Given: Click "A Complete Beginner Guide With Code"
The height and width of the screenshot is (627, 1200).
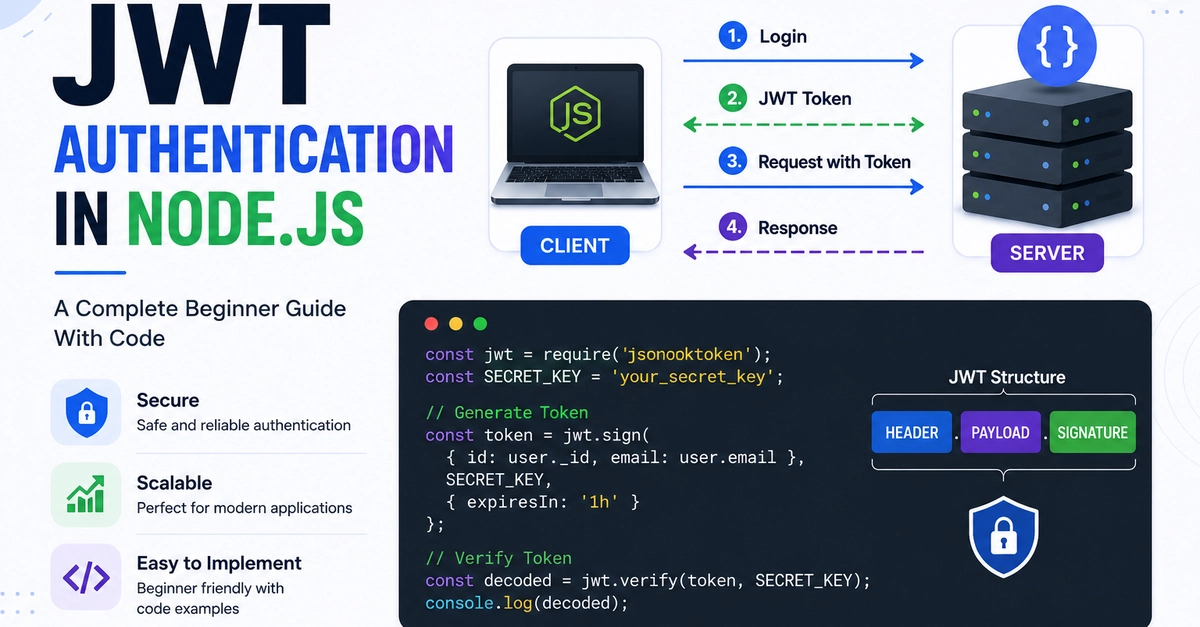Looking at the screenshot, I should point(200,323).
